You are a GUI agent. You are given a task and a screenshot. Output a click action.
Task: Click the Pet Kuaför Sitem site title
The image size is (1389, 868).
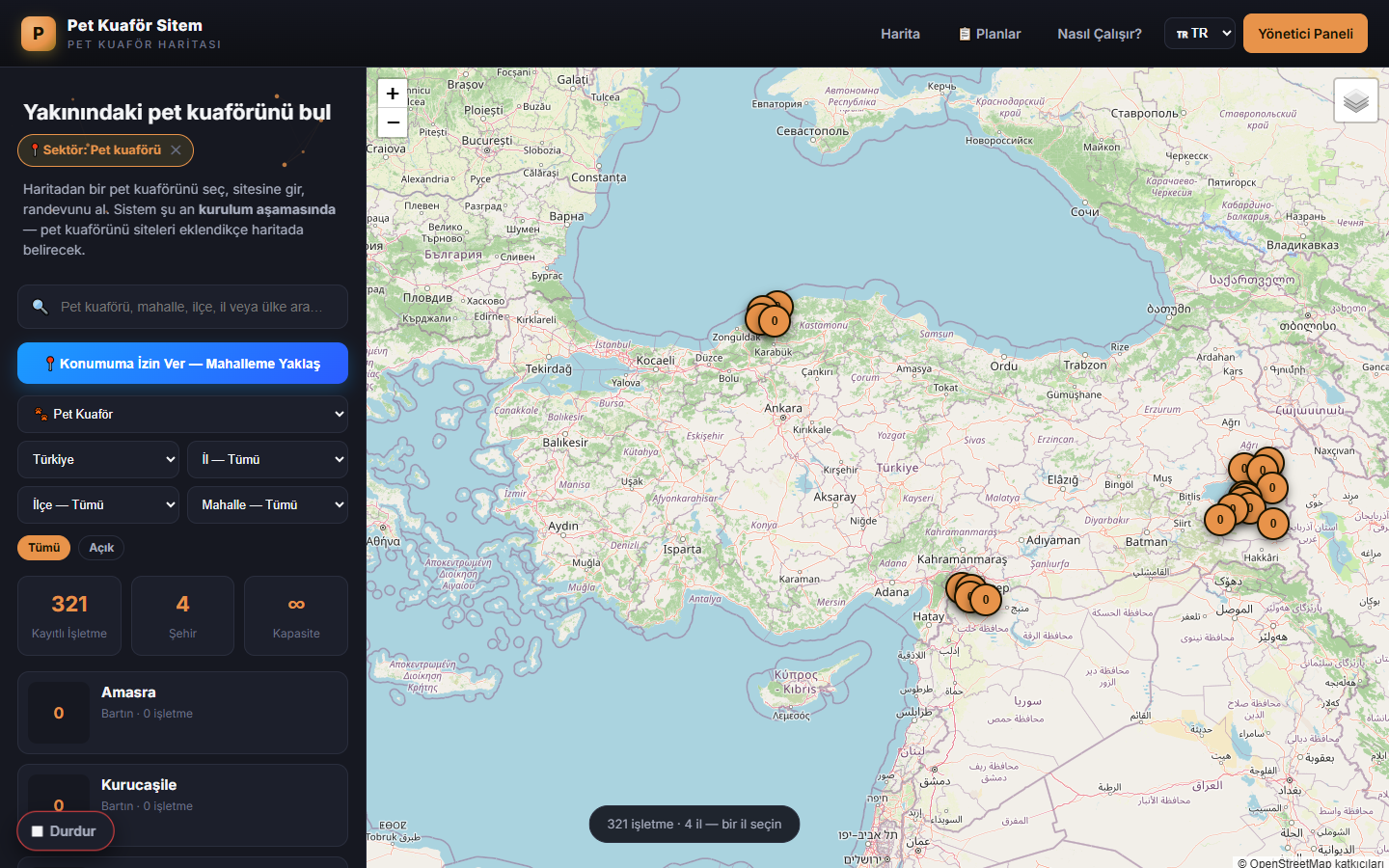(x=135, y=25)
